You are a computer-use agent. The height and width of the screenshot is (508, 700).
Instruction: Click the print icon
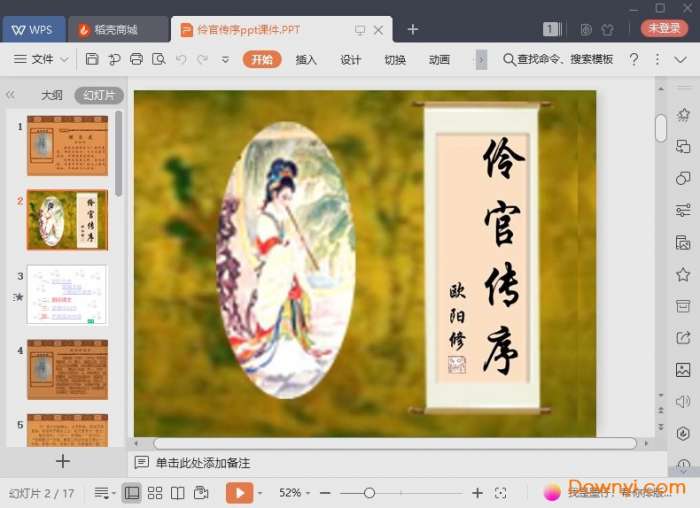136,59
